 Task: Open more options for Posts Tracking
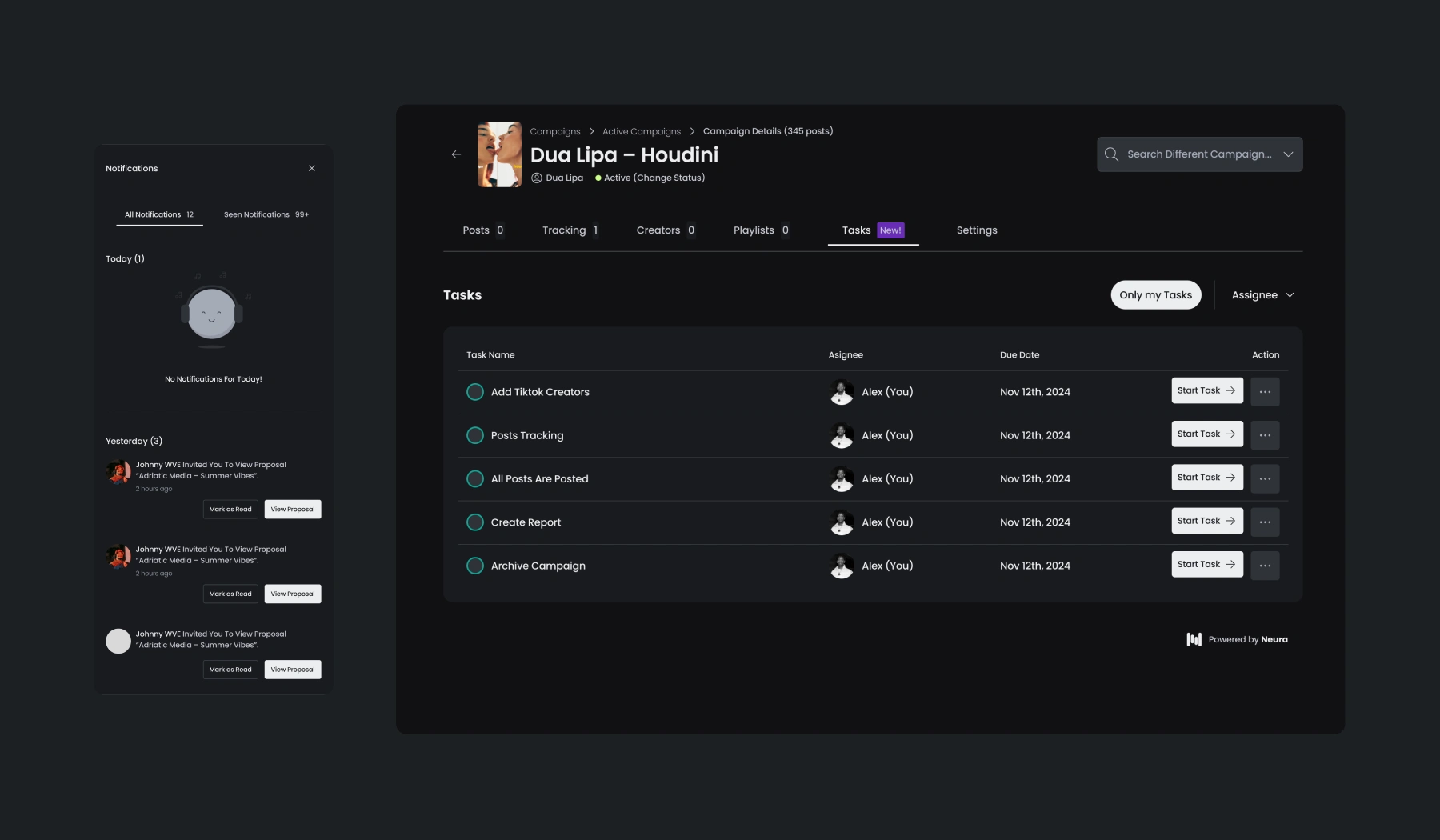tap(1265, 435)
